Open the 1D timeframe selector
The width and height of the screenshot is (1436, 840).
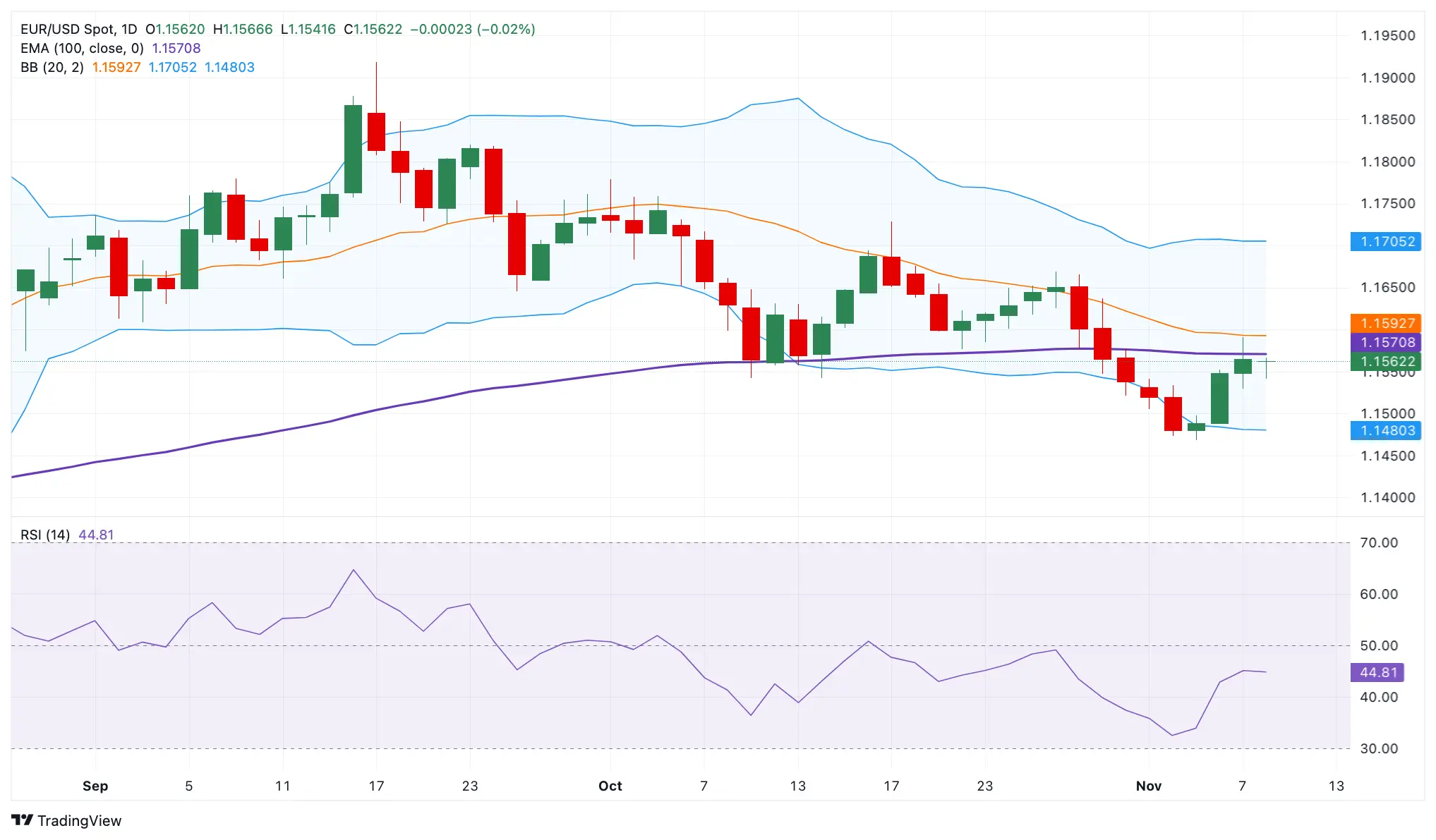(131, 30)
